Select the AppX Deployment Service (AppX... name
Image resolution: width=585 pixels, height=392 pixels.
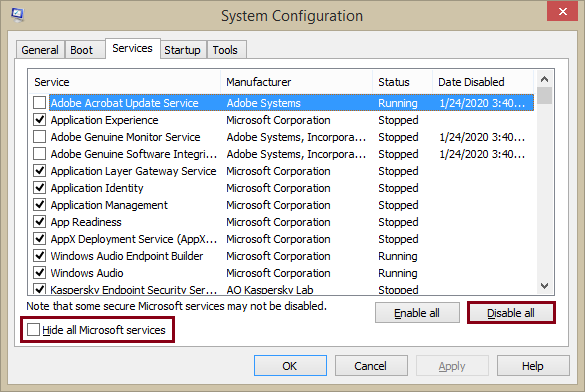[x=134, y=239]
